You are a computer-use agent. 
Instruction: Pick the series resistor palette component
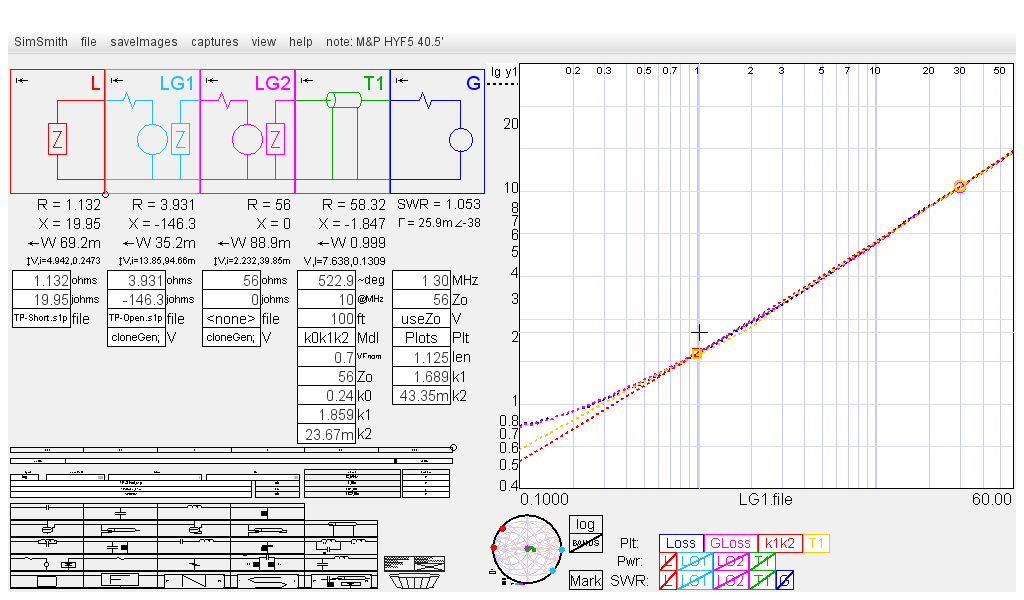click(x=121, y=562)
